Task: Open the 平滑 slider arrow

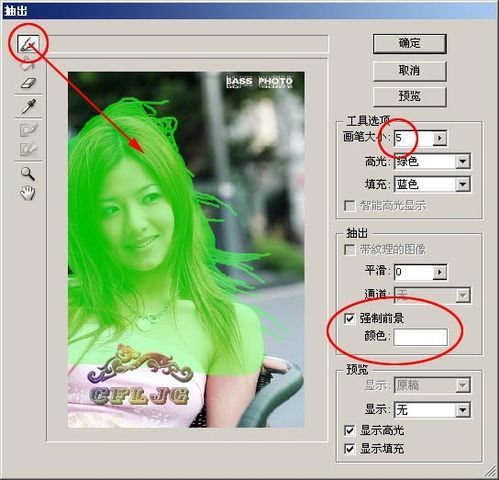Action: tap(440, 272)
